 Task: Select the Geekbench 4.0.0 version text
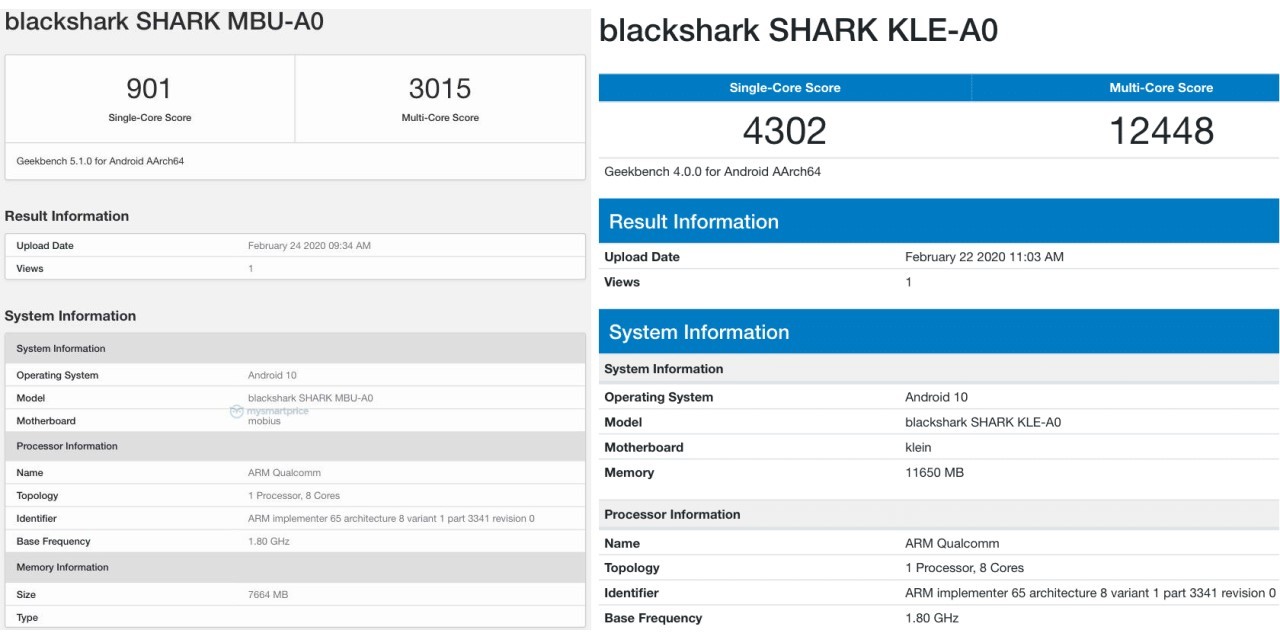[x=712, y=172]
